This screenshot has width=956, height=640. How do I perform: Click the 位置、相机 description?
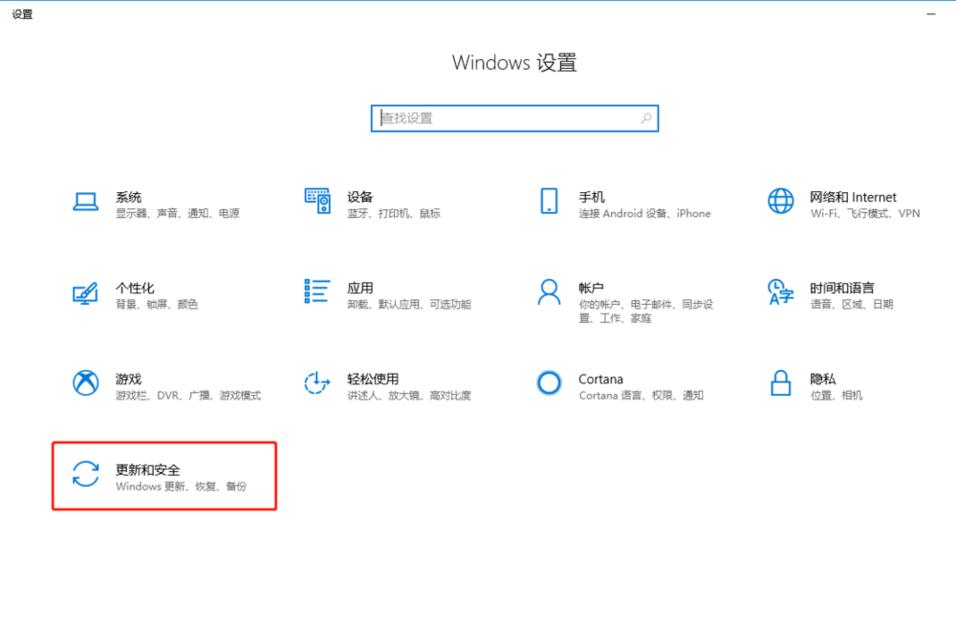(x=836, y=395)
